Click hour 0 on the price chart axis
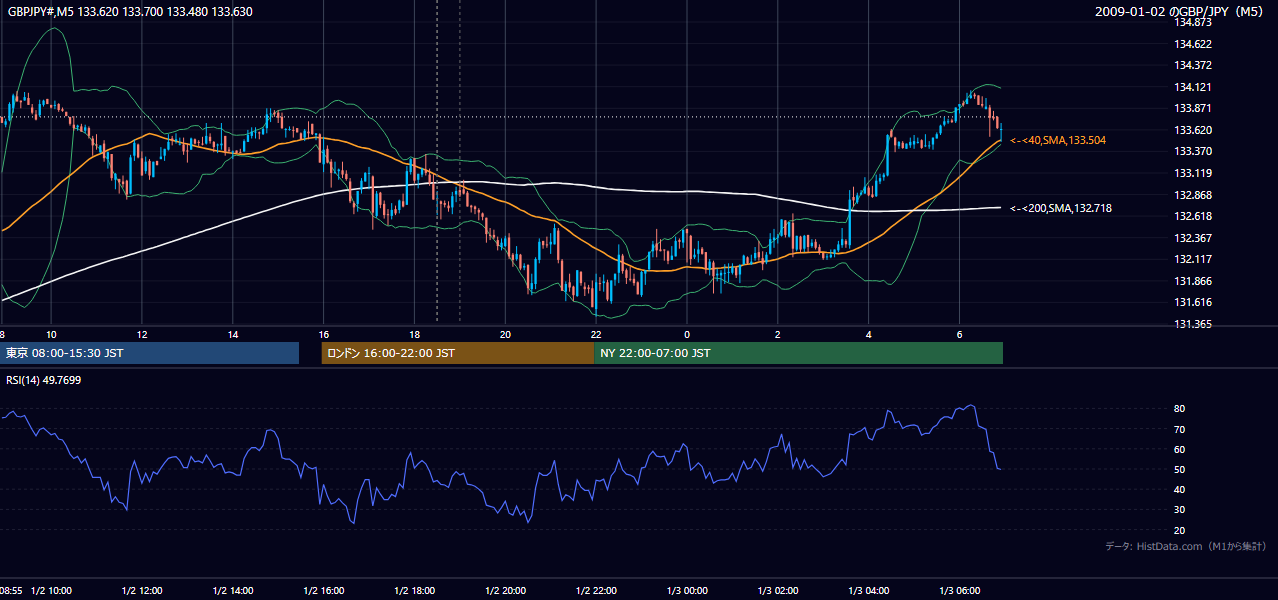 pos(687,334)
